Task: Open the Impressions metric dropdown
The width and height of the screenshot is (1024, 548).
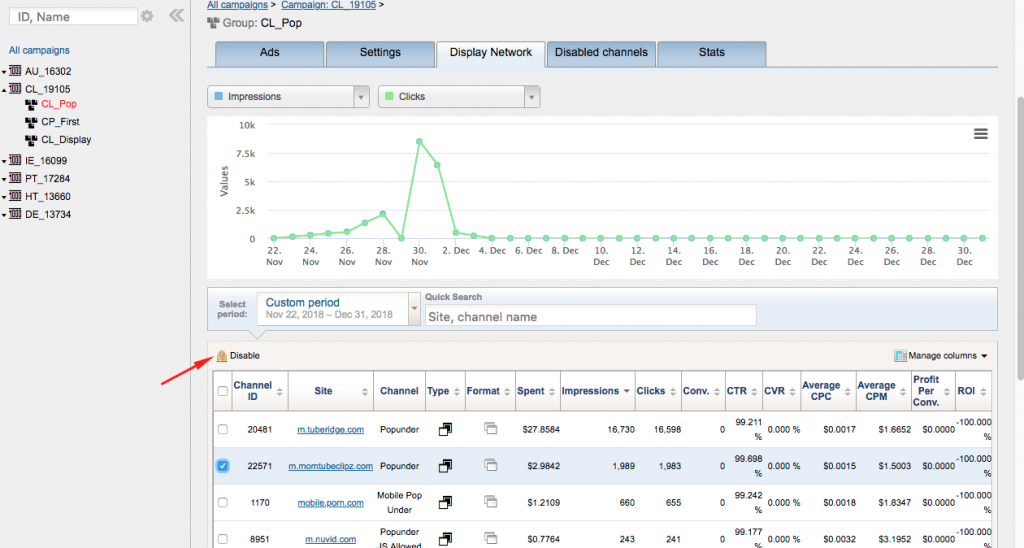Action: (361, 97)
